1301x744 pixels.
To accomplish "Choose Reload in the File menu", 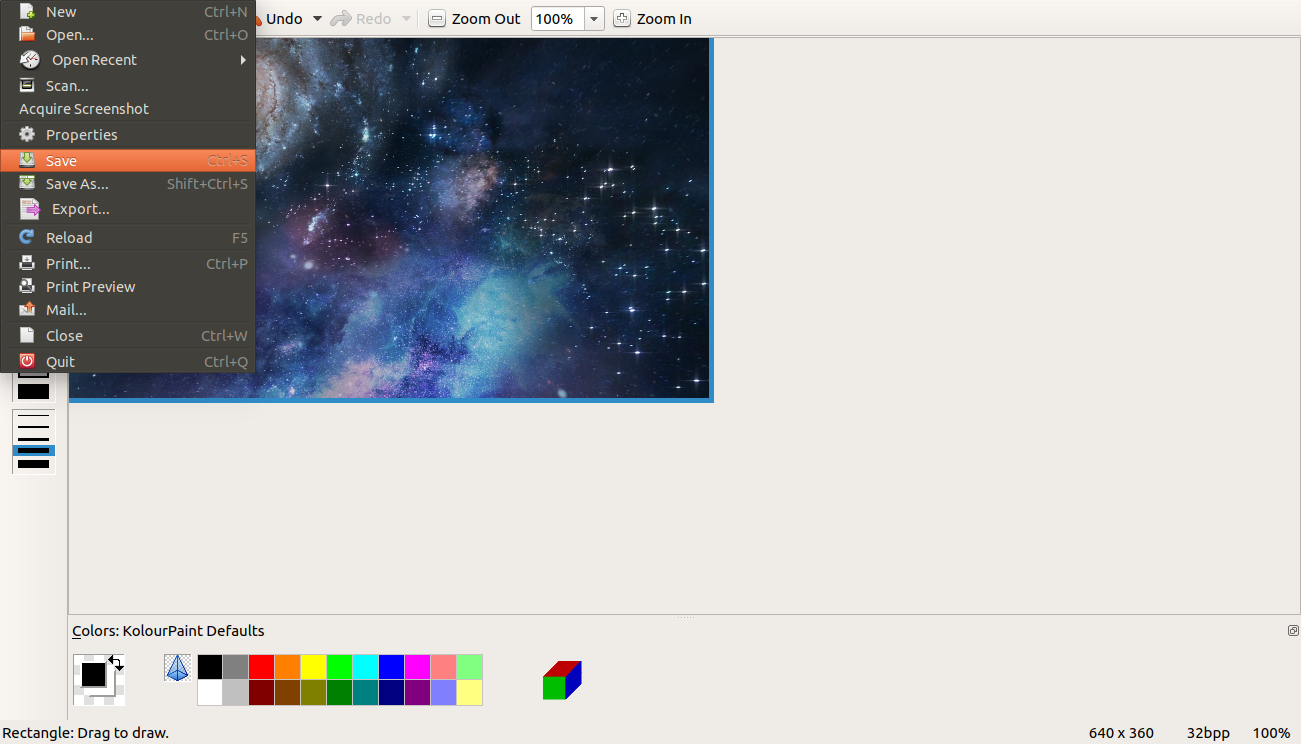I will coord(128,238).
